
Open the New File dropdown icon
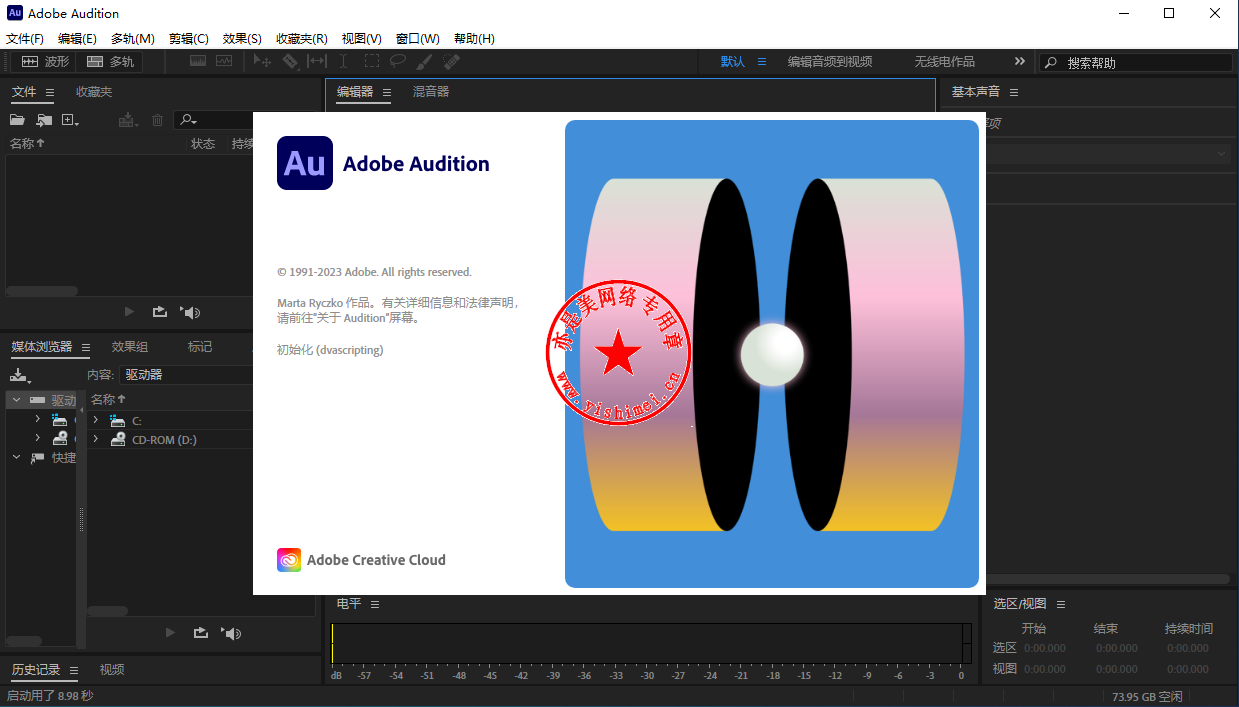(x=70, y=120)
